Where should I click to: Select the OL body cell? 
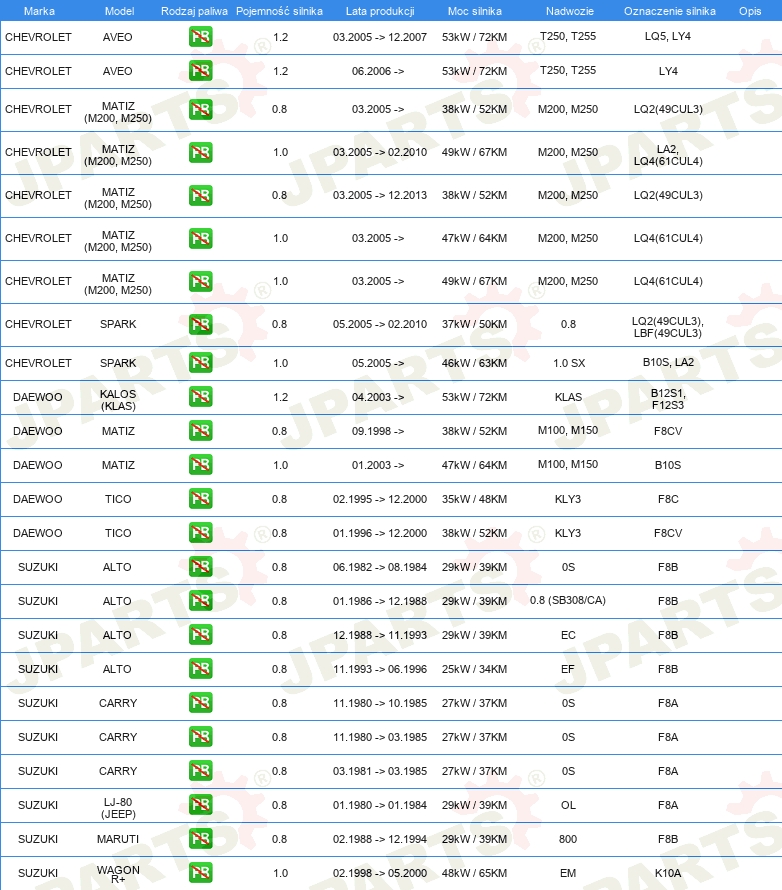[568, 805]
